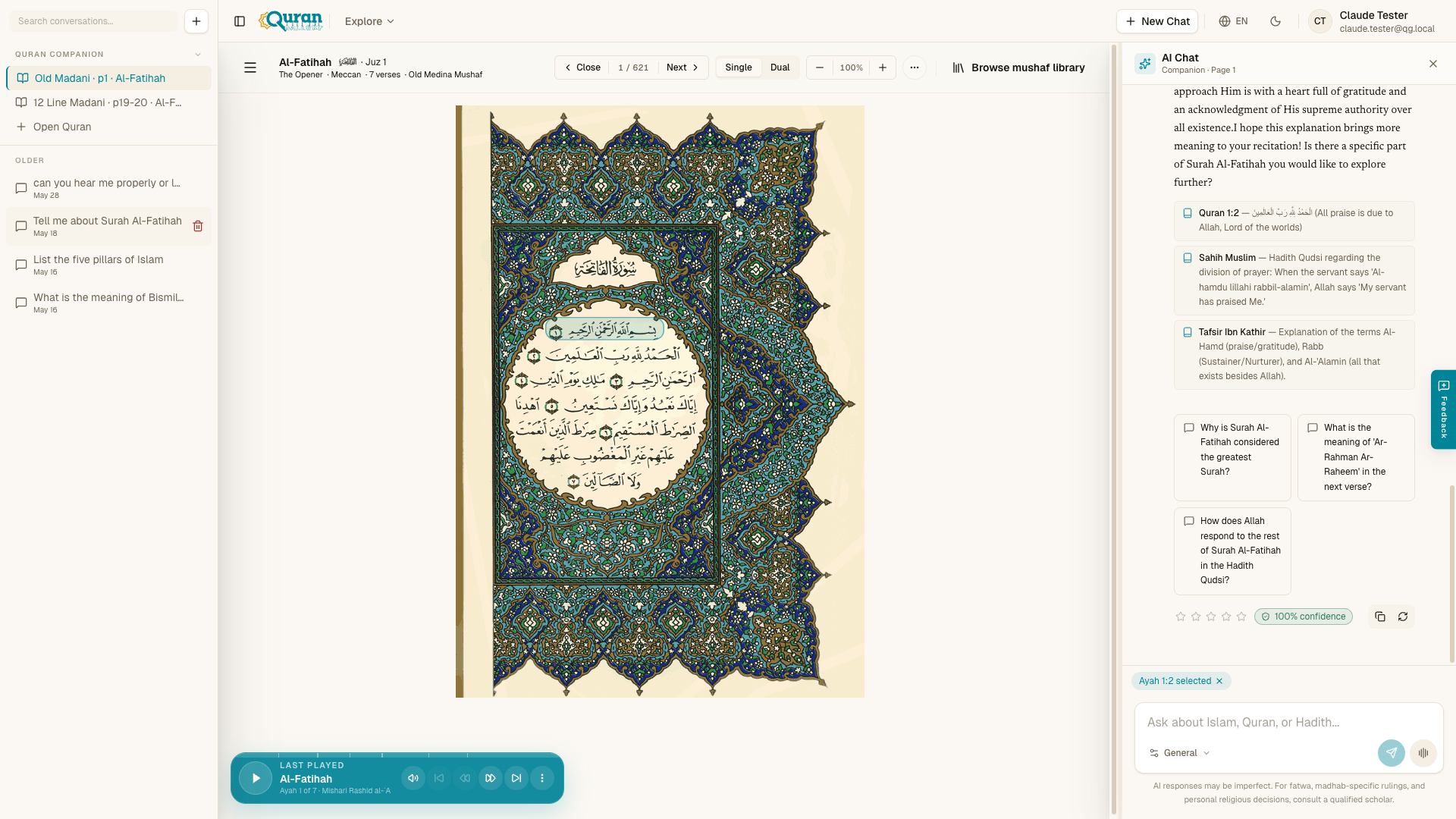Open the hamburger contents menu

(x=250, y=67)
